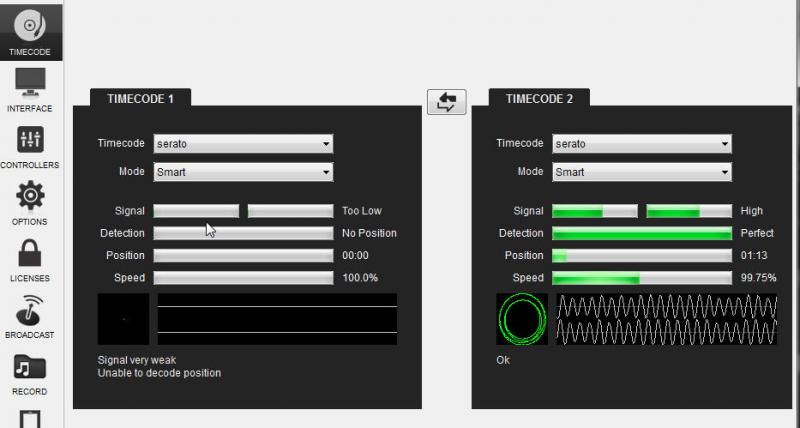Viewport: 800px width, 428px height.
Task: Click Timecode 2 green circular phase scope
Action: (522, 319)
